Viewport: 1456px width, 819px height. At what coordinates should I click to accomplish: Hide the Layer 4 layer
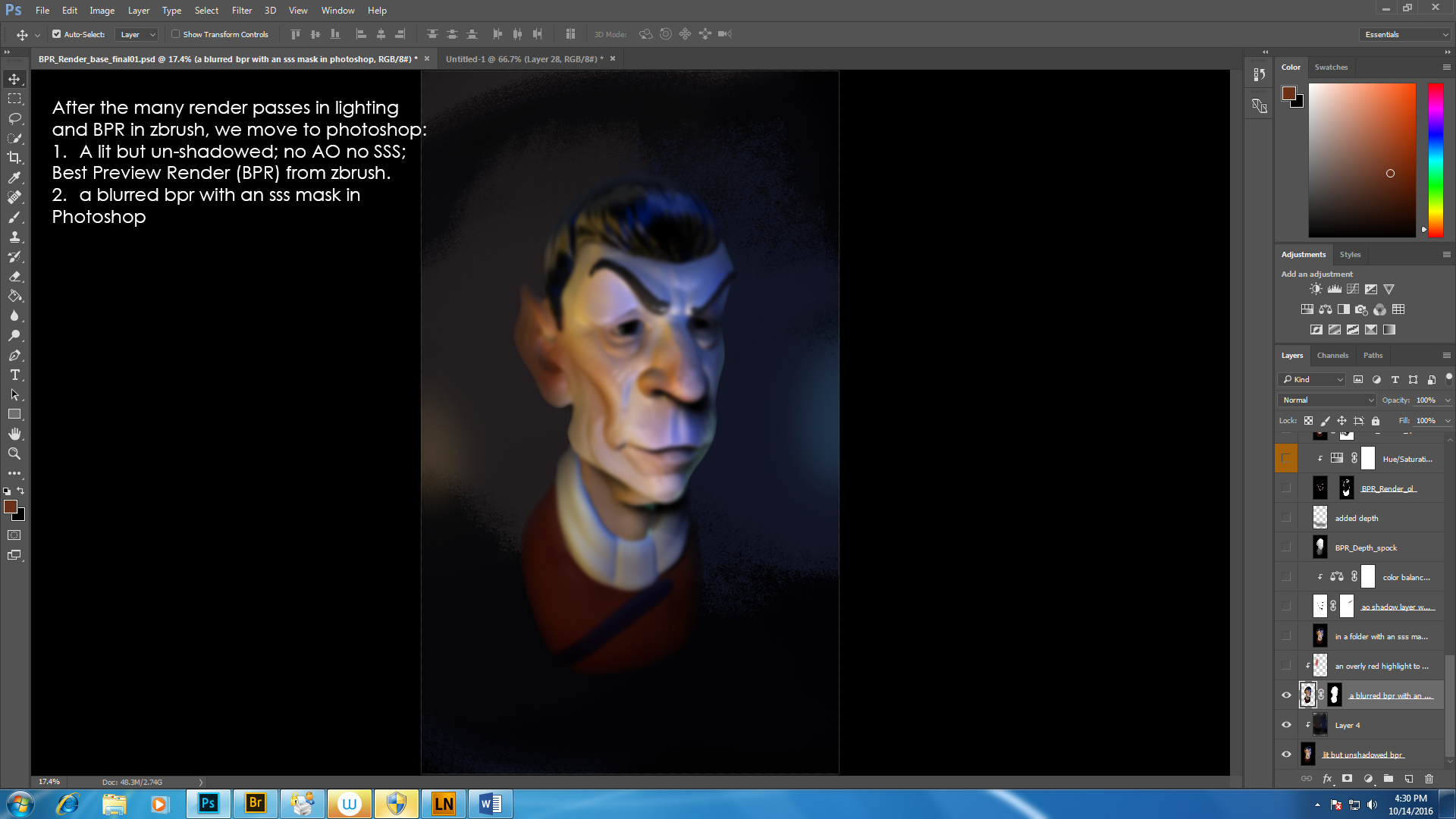[1286, 725]
